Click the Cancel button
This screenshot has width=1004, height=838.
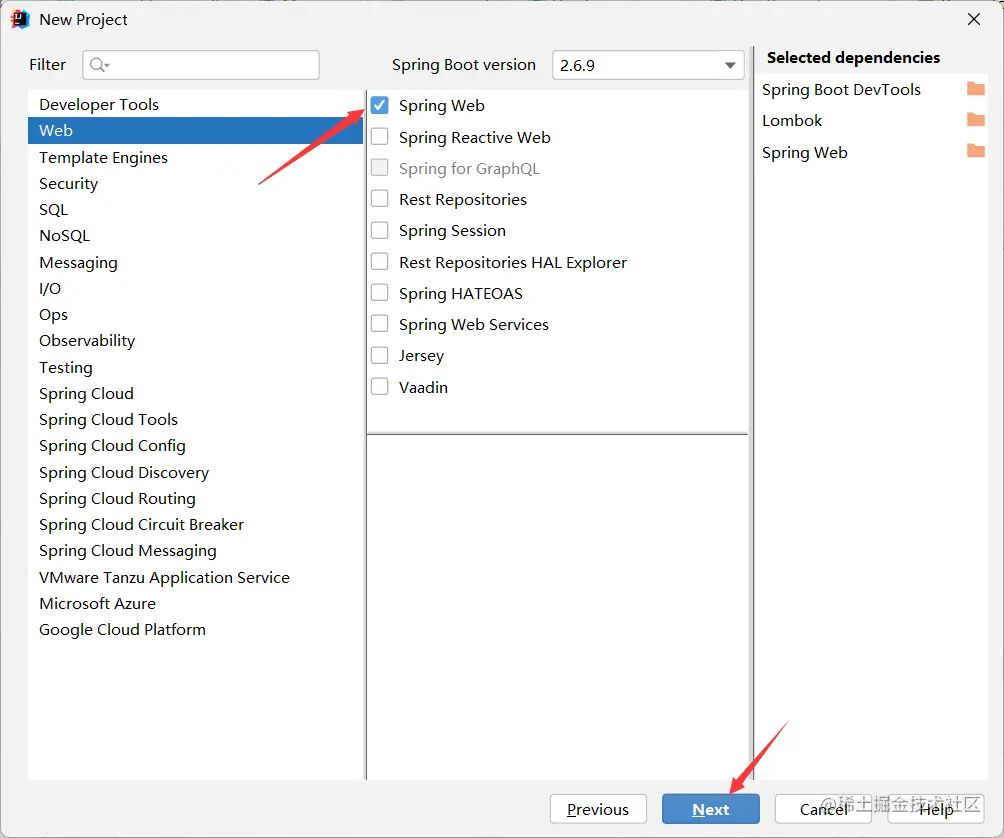coord(823,809)
